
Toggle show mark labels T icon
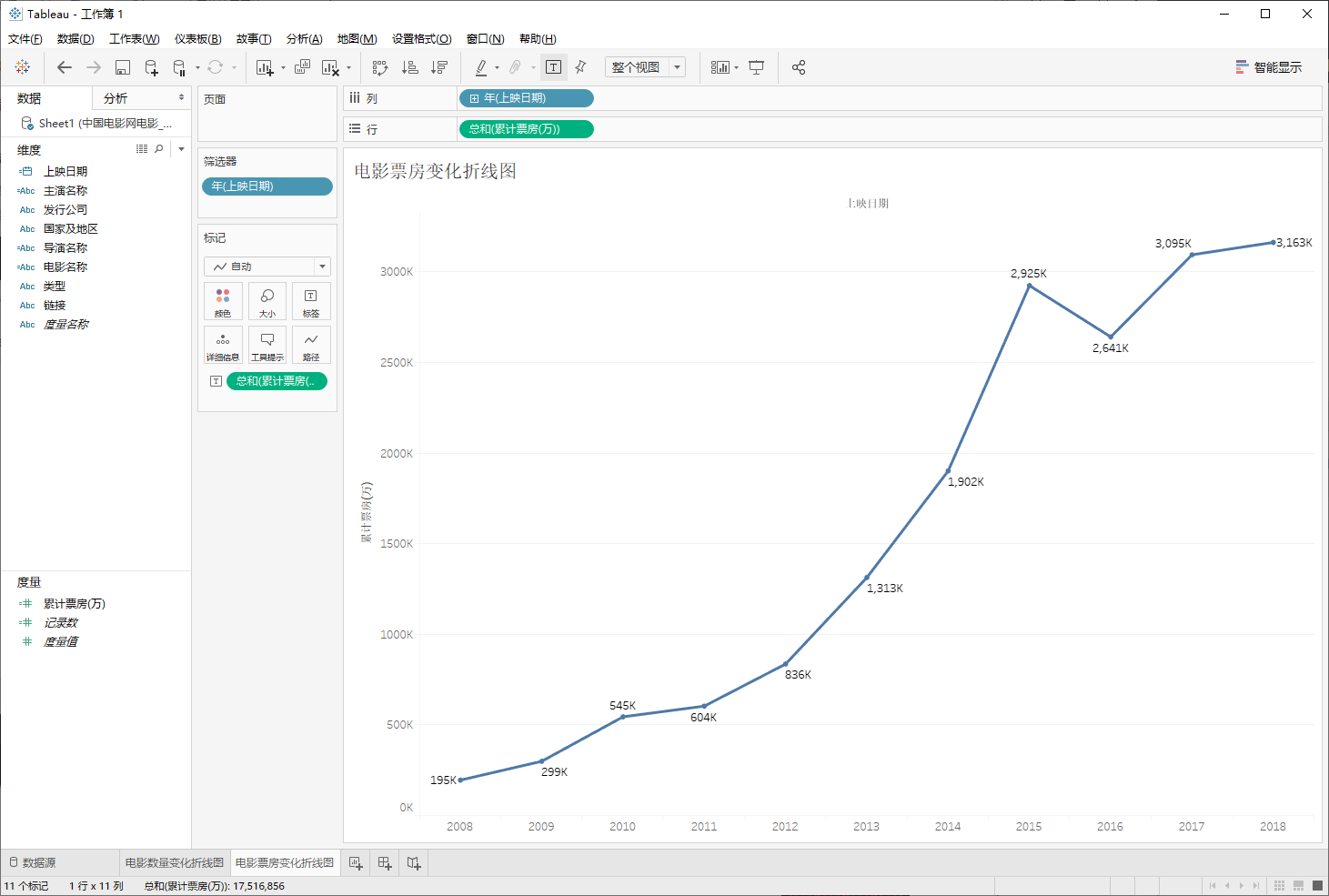pos(553,67)
